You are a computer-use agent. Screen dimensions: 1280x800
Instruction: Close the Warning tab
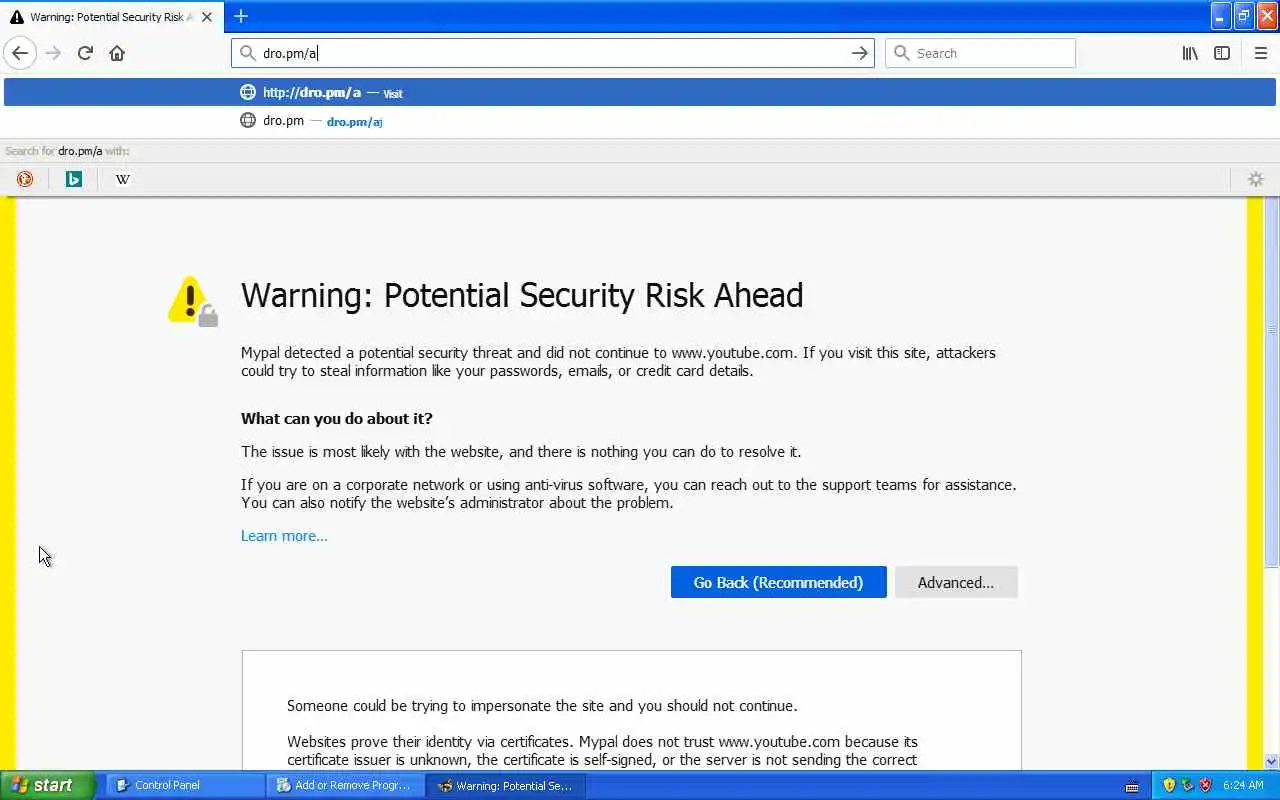click(x=207, y=17)
